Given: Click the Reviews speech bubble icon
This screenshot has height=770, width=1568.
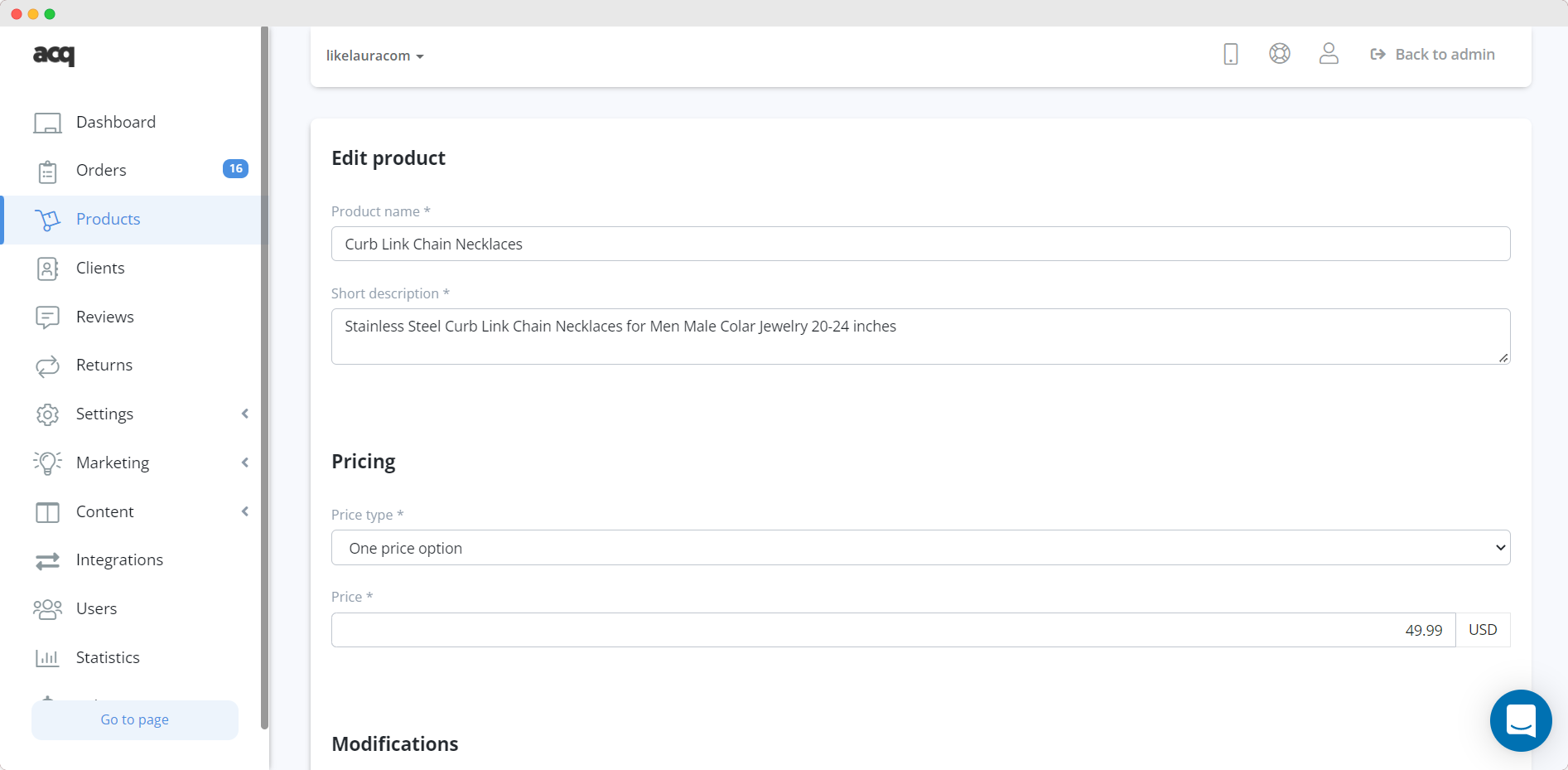Looking at the screenshot, I should point(47,317).
